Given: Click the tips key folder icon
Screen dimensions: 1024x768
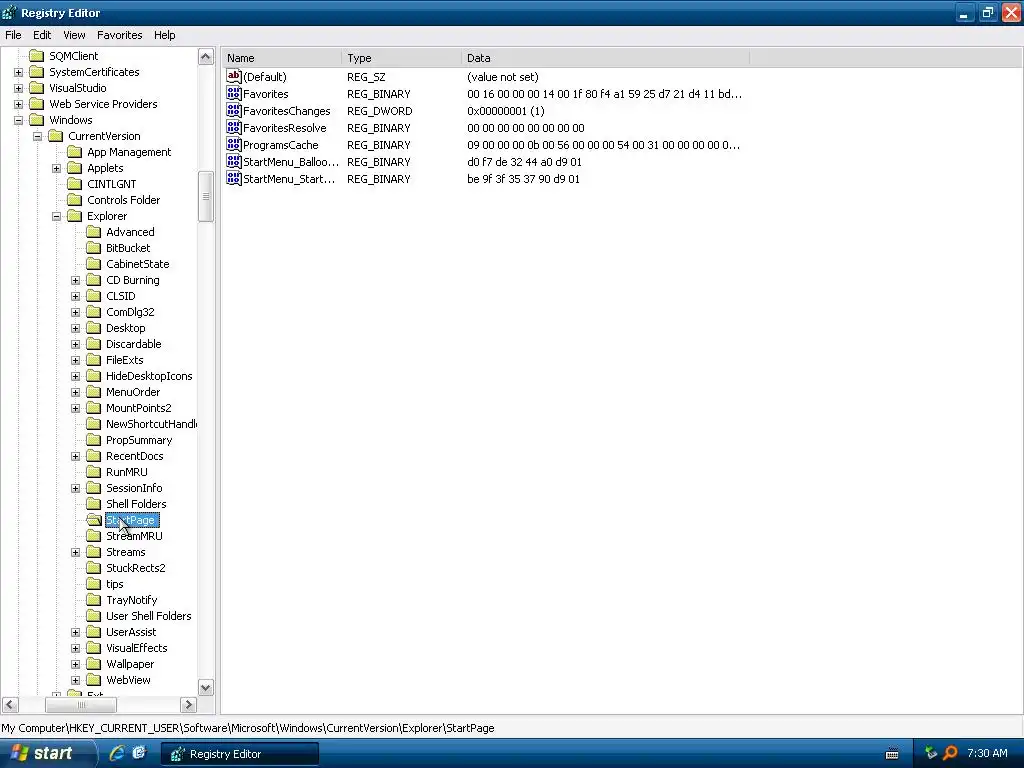Looking at the screenshot, I should coord(94,584).
